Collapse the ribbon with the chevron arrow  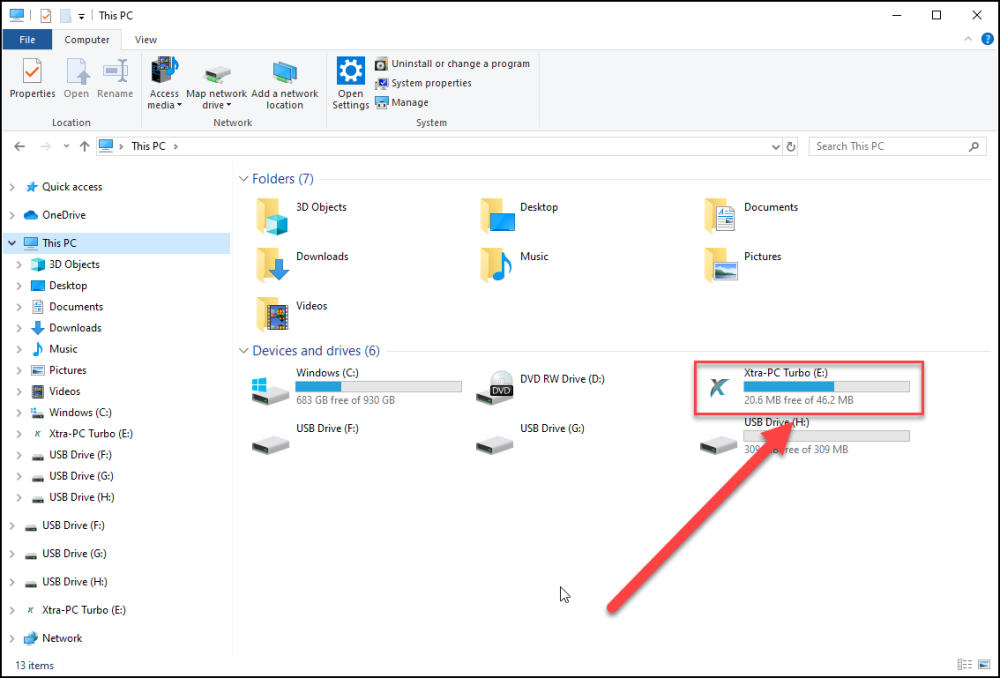(x=969, y=39)
